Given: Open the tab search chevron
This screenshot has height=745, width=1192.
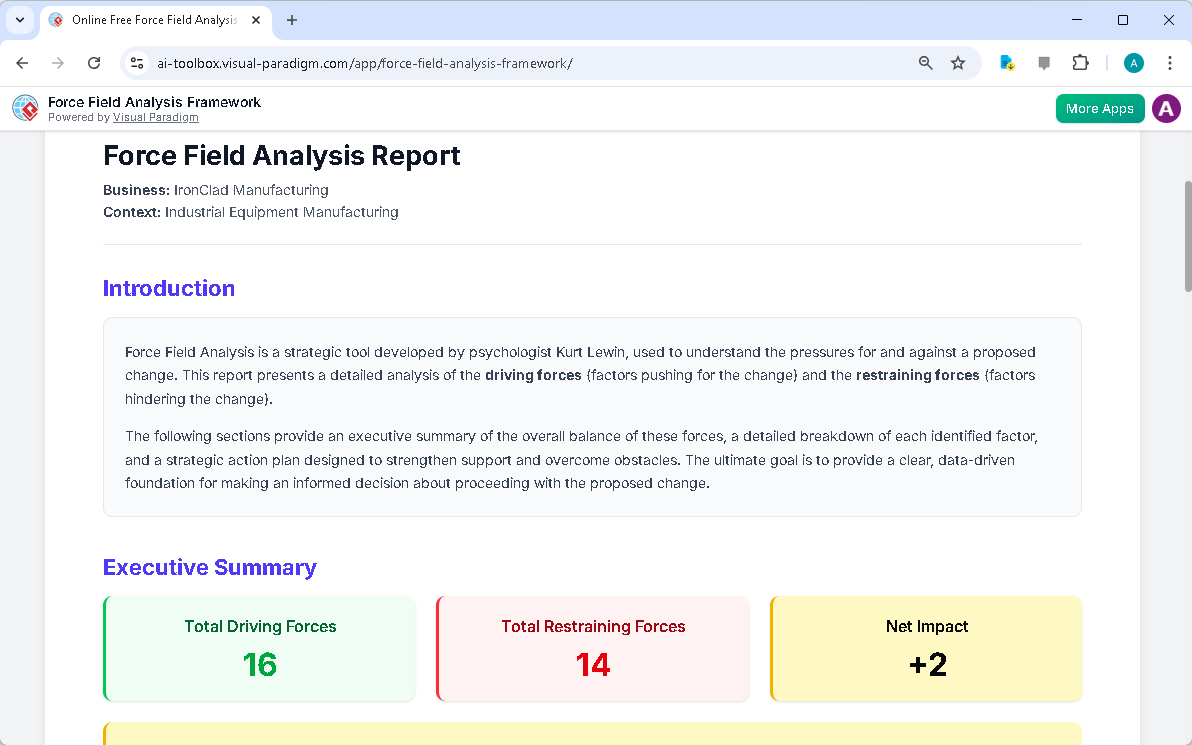Looking at the screenshot, I should [20, 20].
